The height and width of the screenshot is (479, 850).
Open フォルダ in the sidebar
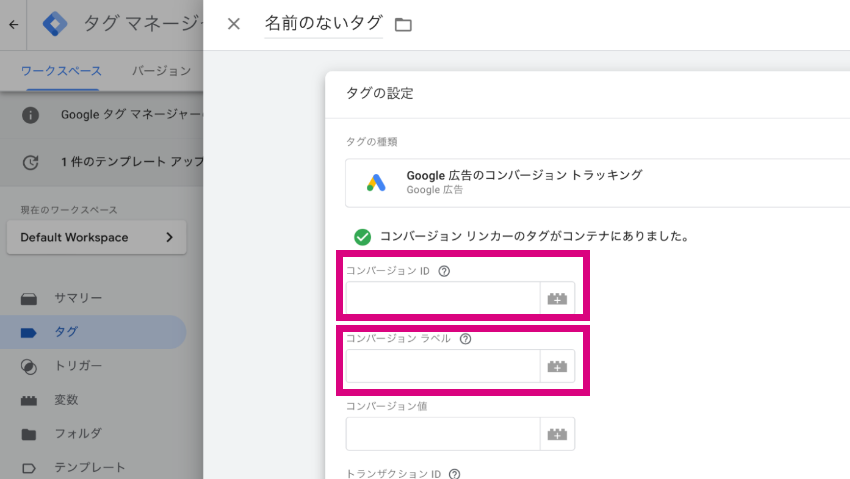[78, 433]
